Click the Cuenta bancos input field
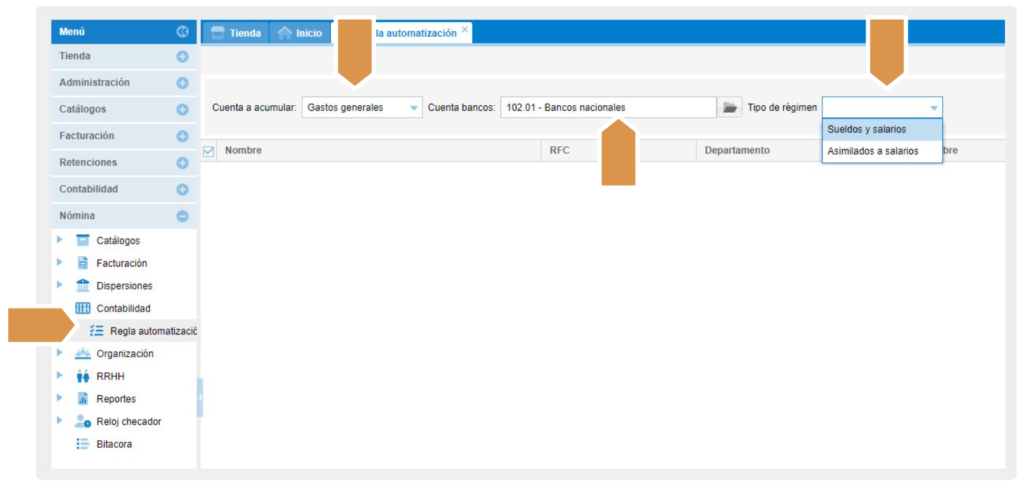The image size is (1024, 489). coord(608,107)
